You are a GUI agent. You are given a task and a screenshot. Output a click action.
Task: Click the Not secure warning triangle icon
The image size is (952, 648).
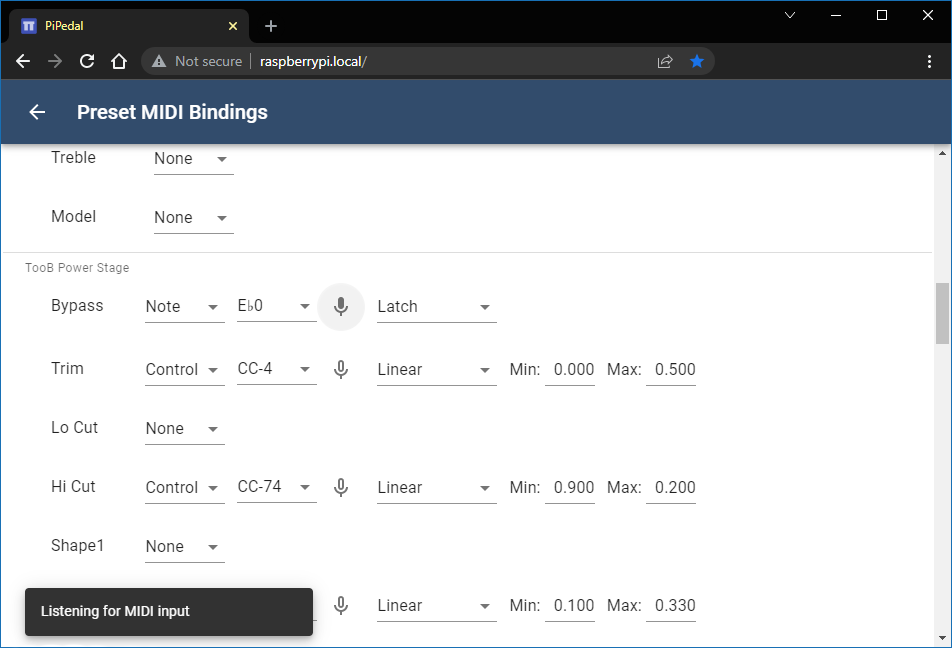click(159, 61)
